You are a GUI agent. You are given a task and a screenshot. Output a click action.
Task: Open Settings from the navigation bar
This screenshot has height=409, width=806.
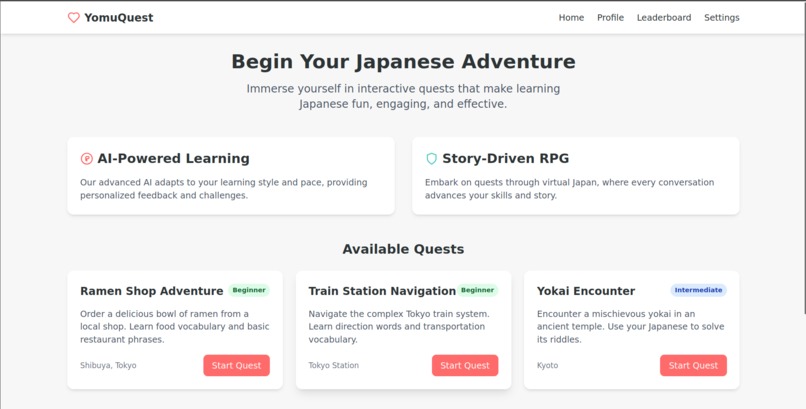point(721,17)
